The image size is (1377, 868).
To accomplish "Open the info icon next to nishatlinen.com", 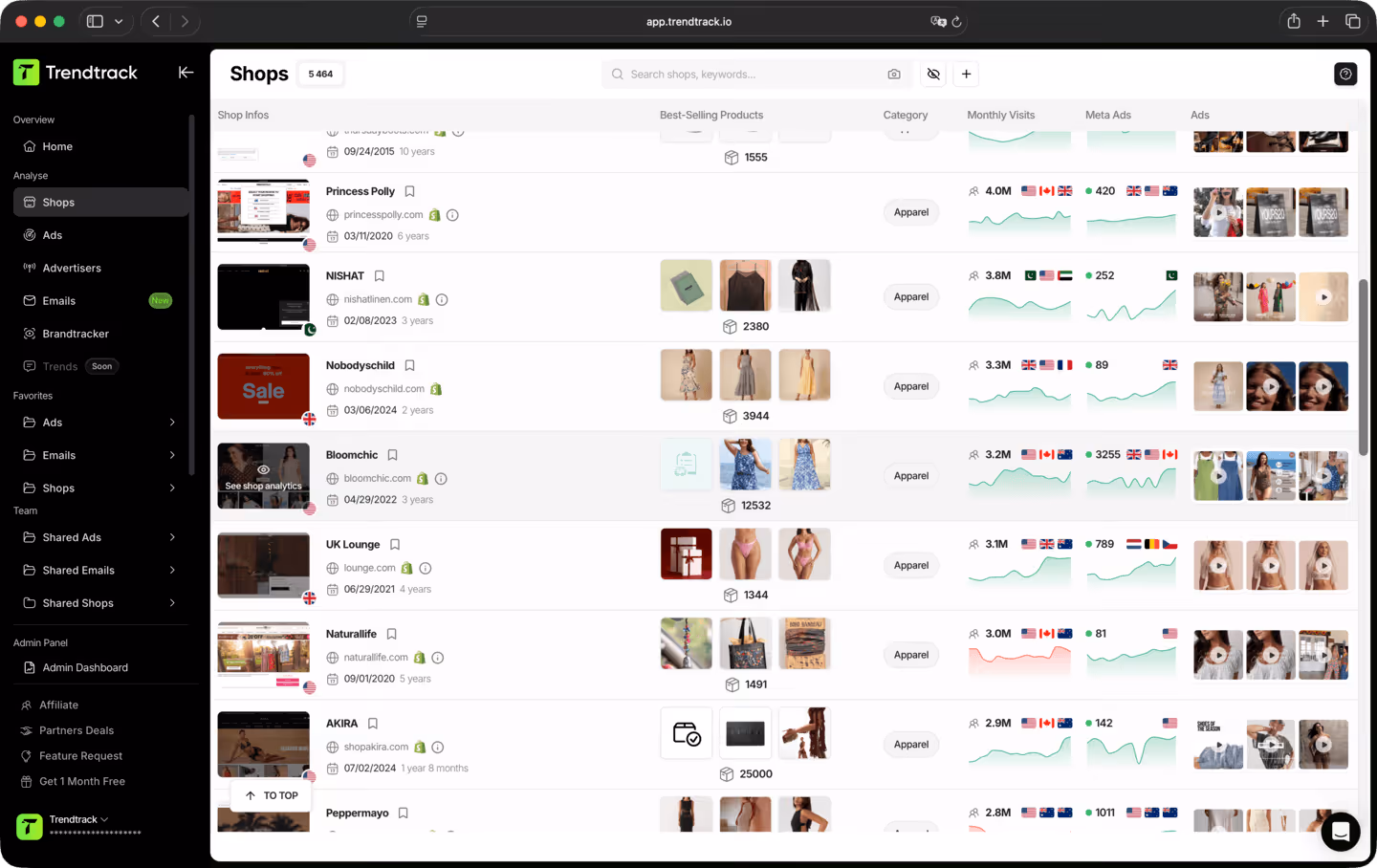I will click(x=441, y=299).
